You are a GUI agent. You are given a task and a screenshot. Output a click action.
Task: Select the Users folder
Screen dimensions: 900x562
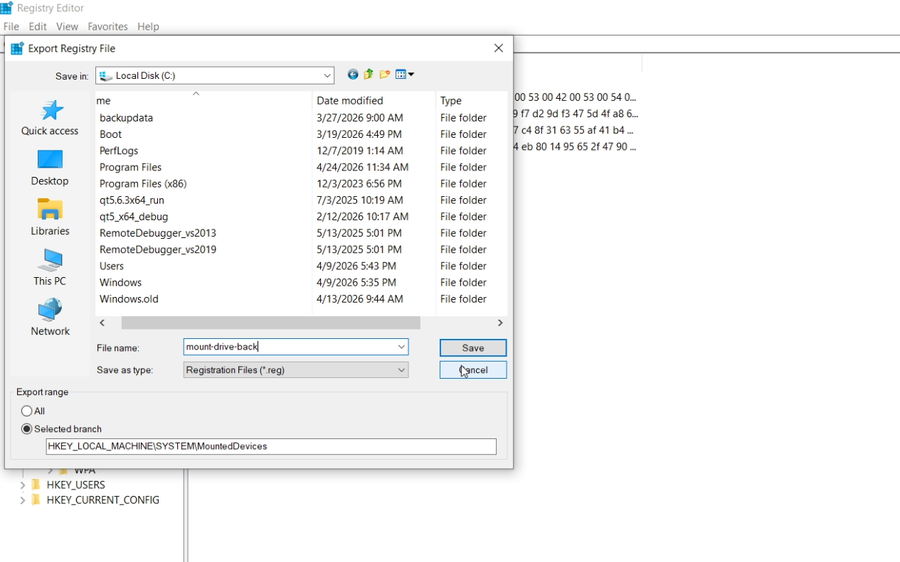[x=111, y=266]
